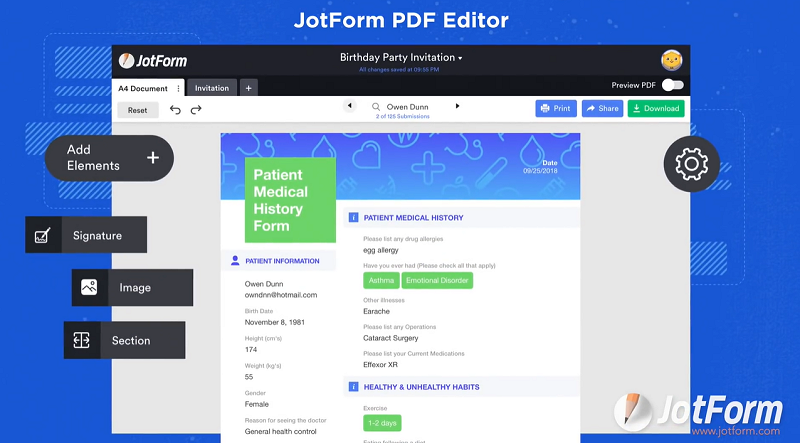The height and width of the screenshot is (443, 800).
Task: Select the weight value 55
Action: [248, 377]
